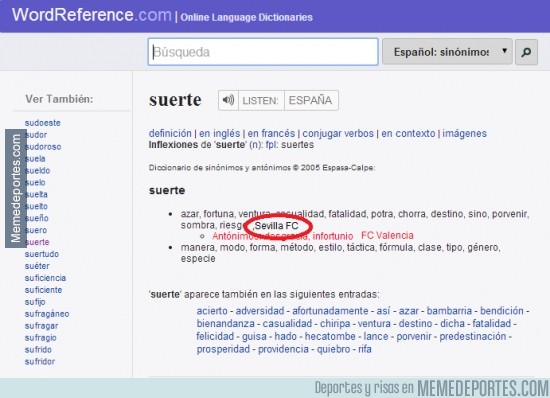Open sufragar in the sidebar list
The image size is (550, 398).
click(41, 326)
